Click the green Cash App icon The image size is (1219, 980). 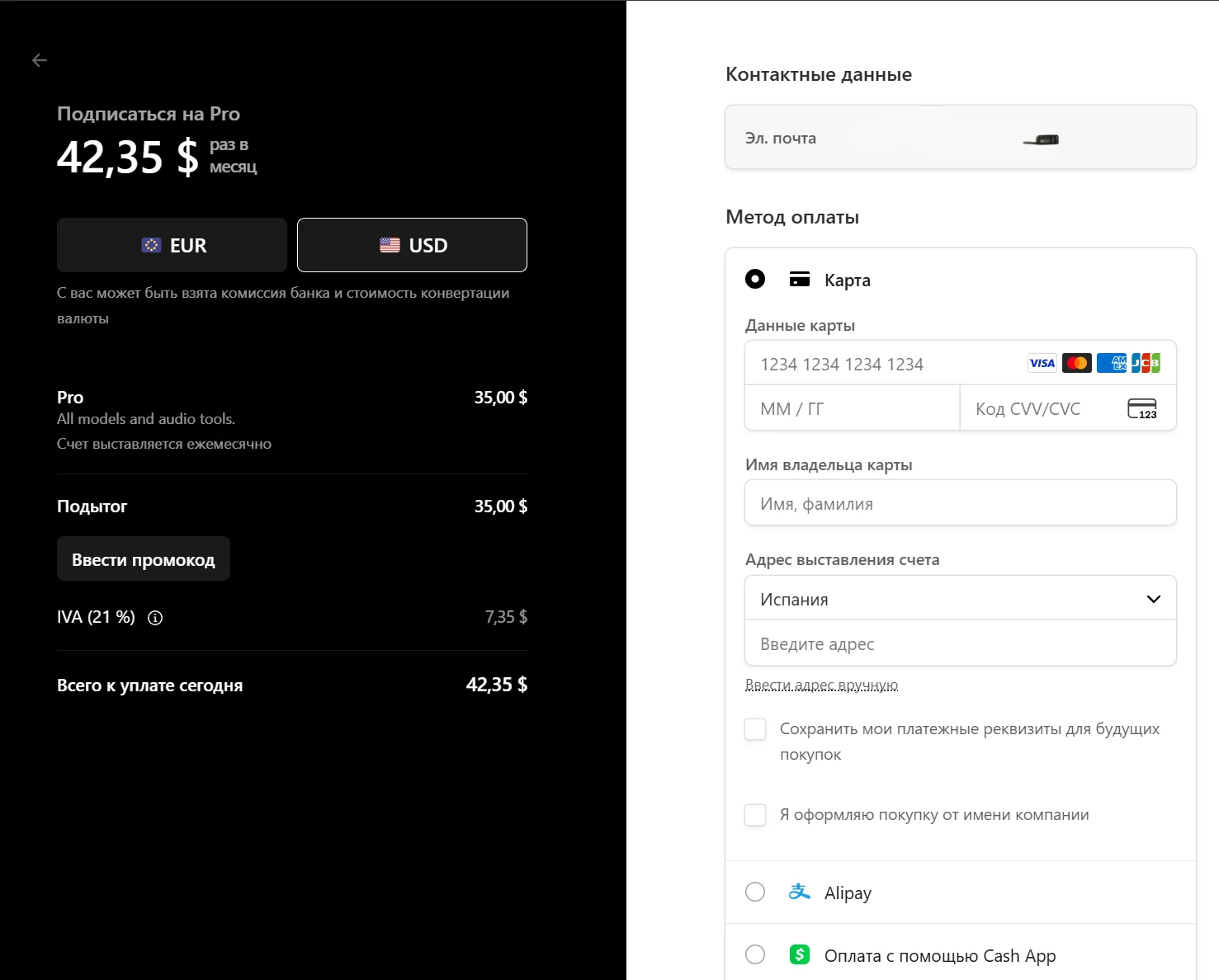point(799,954)
